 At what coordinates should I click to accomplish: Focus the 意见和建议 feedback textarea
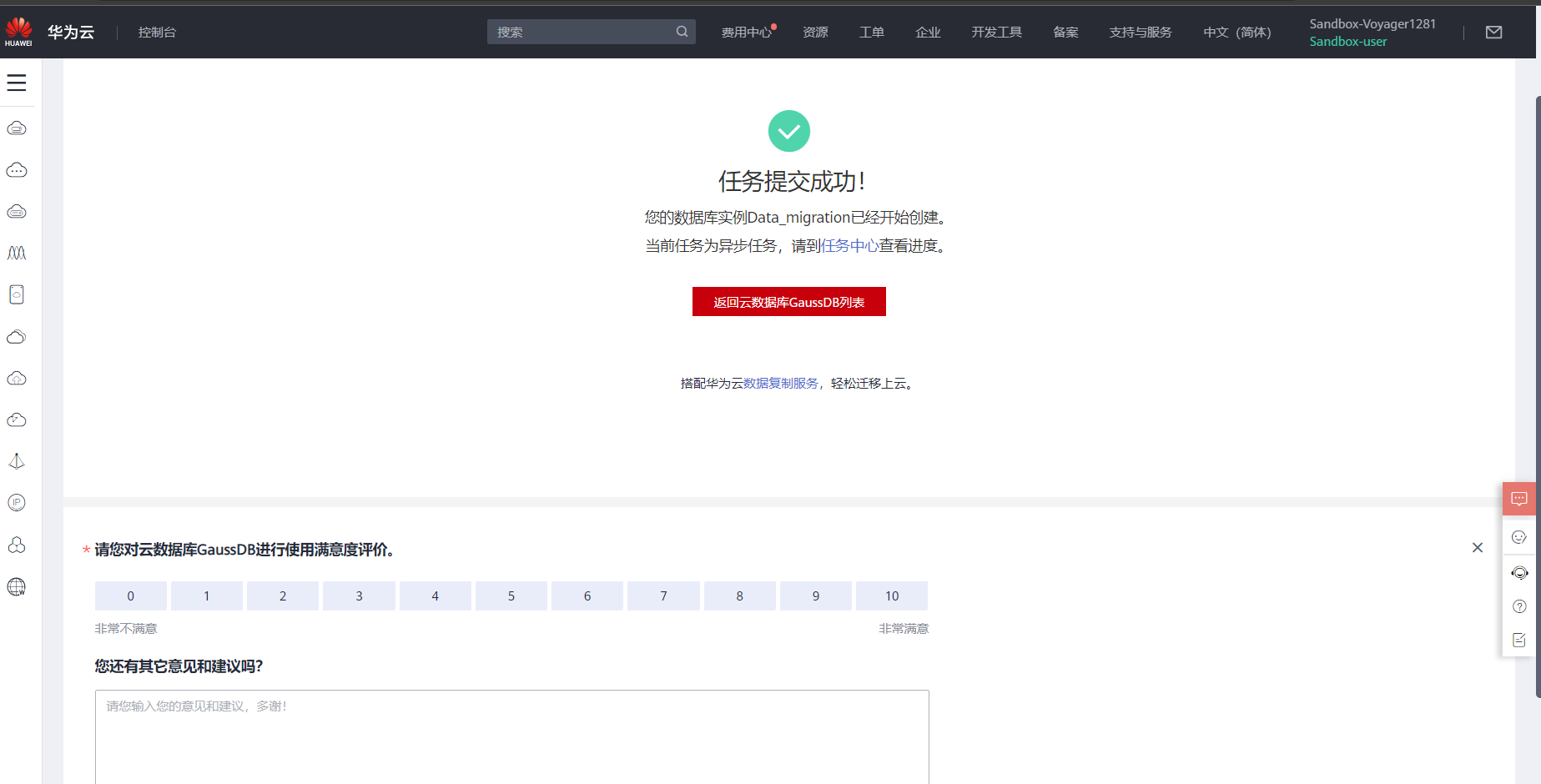pos(511,736)
